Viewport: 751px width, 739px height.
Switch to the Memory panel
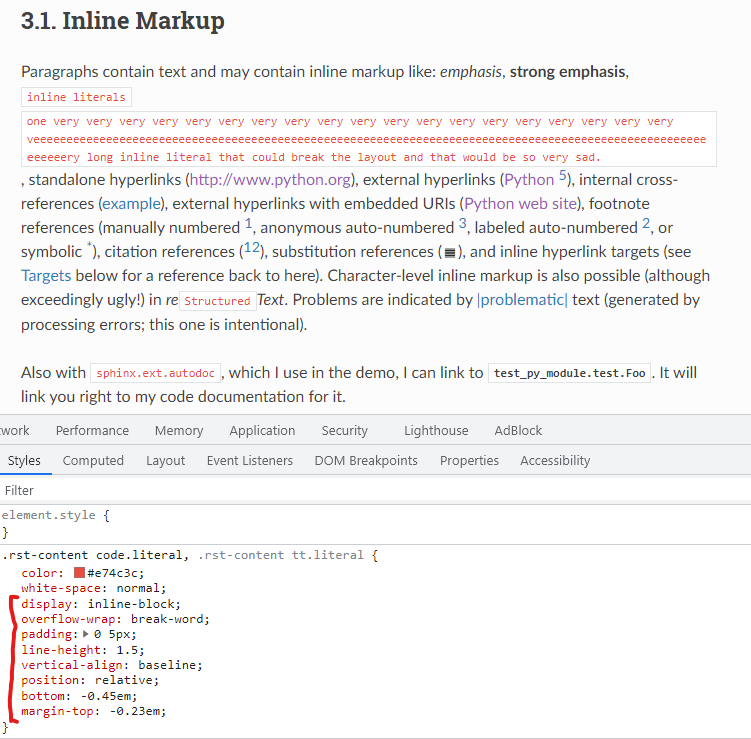pos(179,431)
